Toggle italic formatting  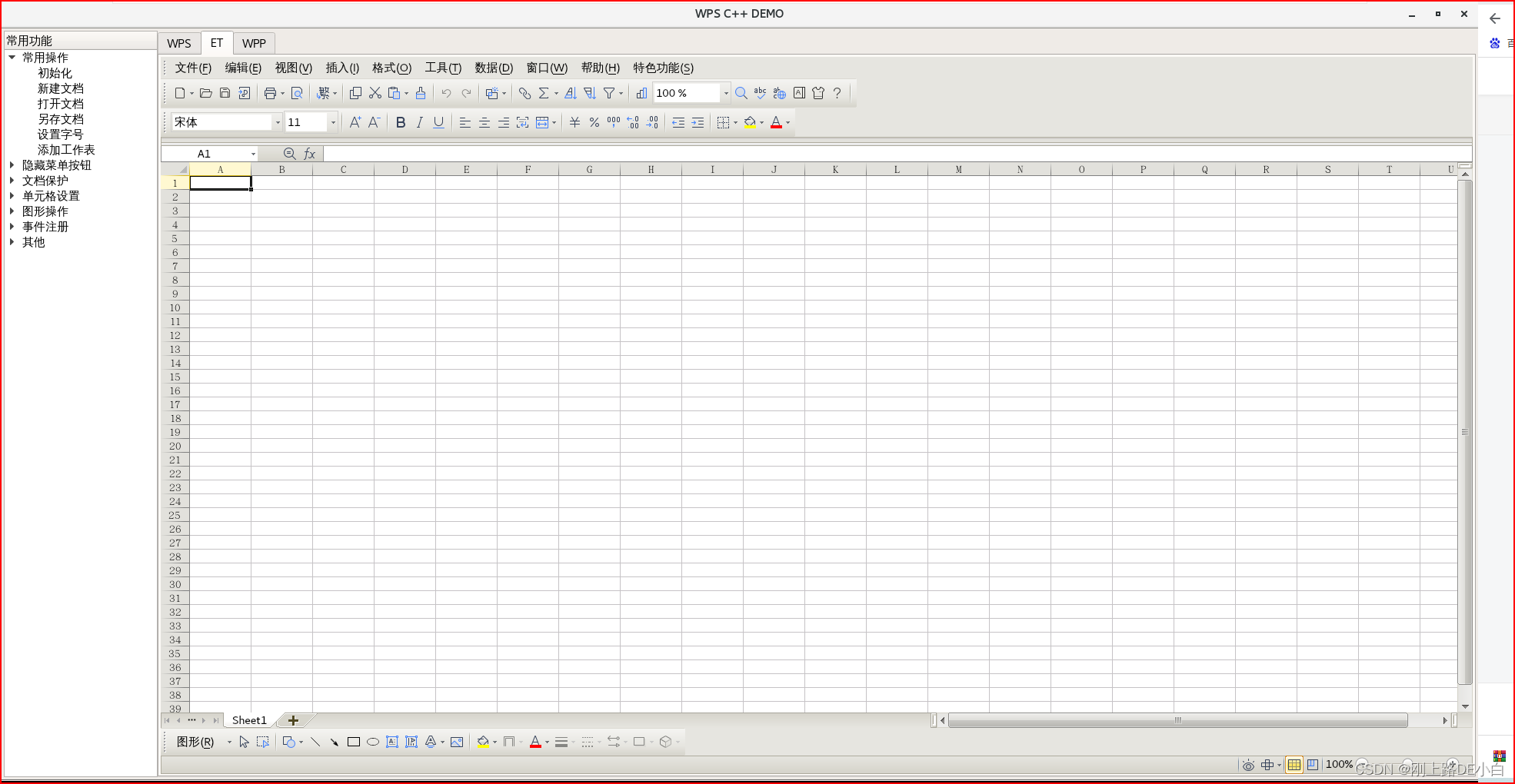click(x=419, y=122)
